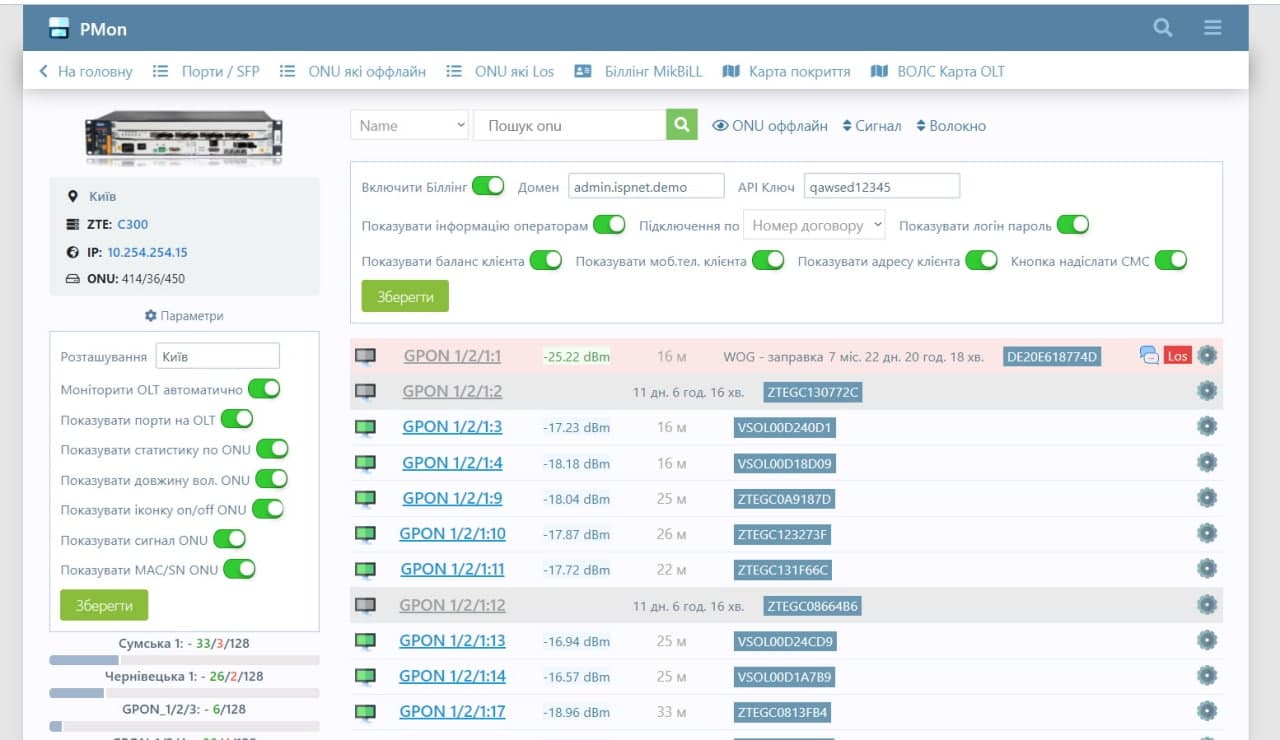
Task: Open Порти / SFP menu item
Action: [207, 71]
